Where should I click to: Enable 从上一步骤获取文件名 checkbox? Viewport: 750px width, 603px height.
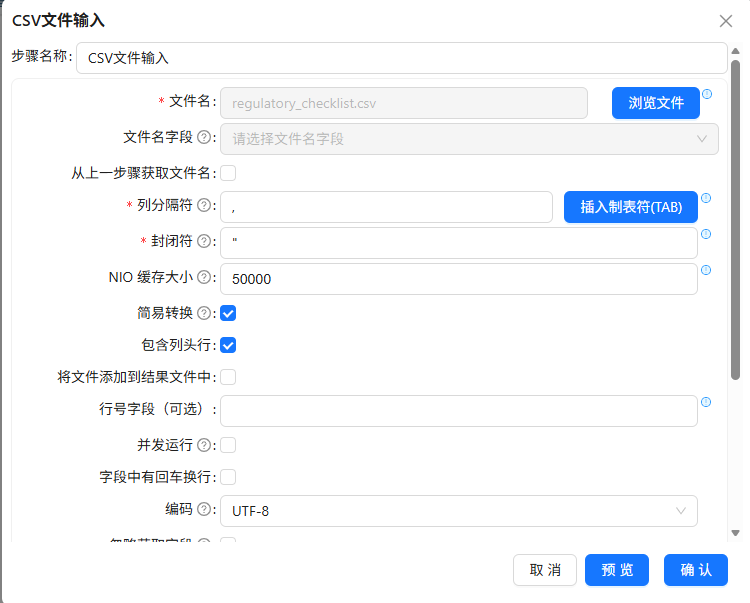click(x=228, y=173)
